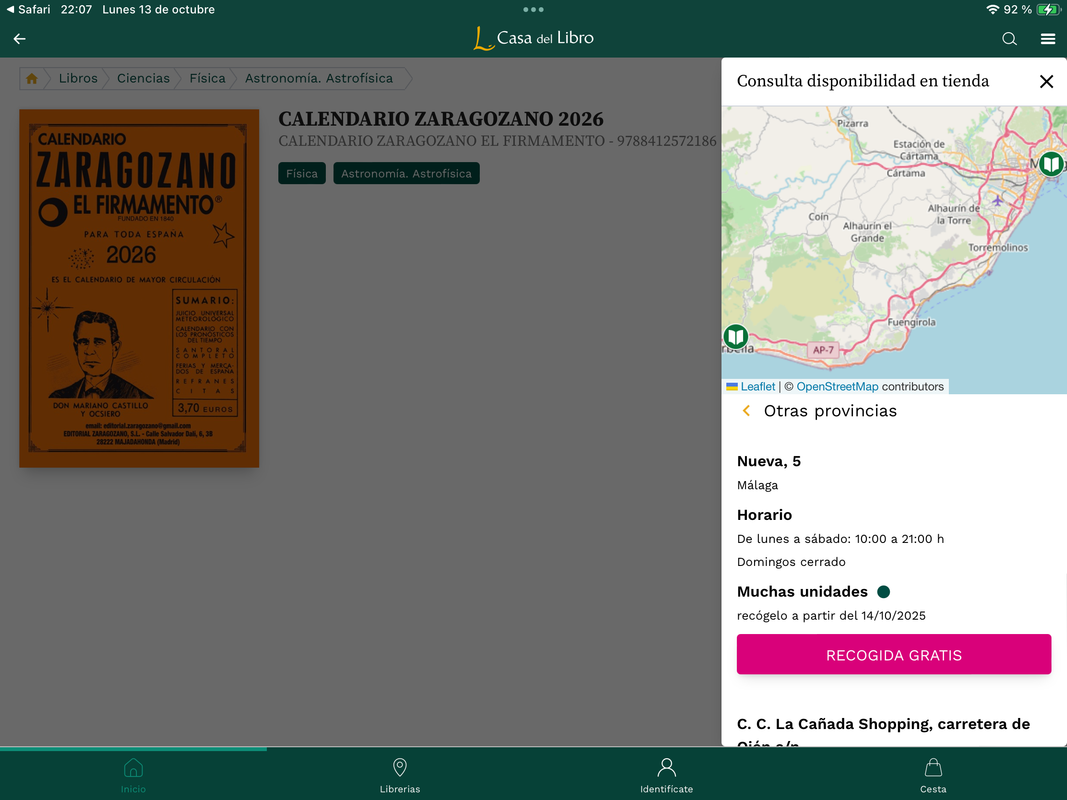
Task: Switch to the Identifícate tab
Action: [667, 775]
